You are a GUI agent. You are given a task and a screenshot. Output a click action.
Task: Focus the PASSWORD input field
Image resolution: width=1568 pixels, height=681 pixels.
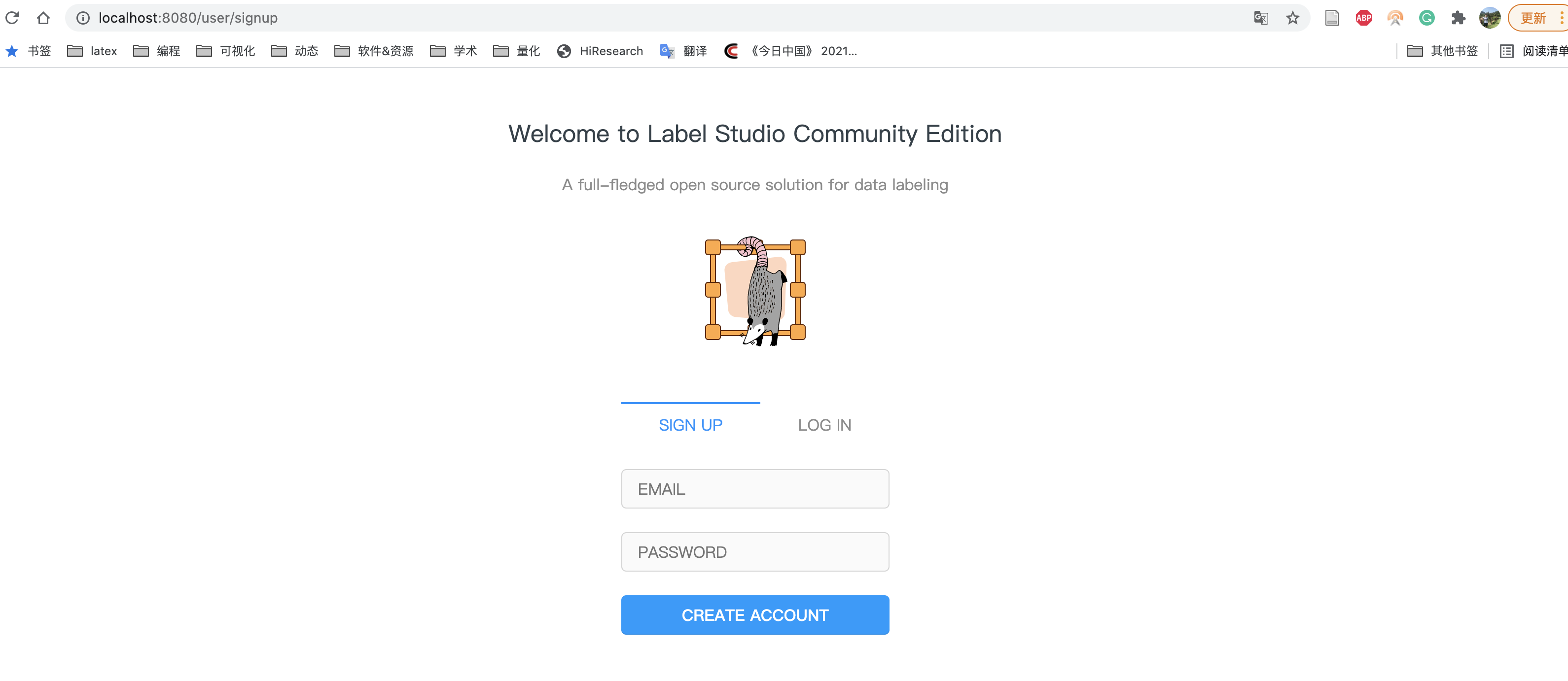pyautogui.click(x=755, y=552)
